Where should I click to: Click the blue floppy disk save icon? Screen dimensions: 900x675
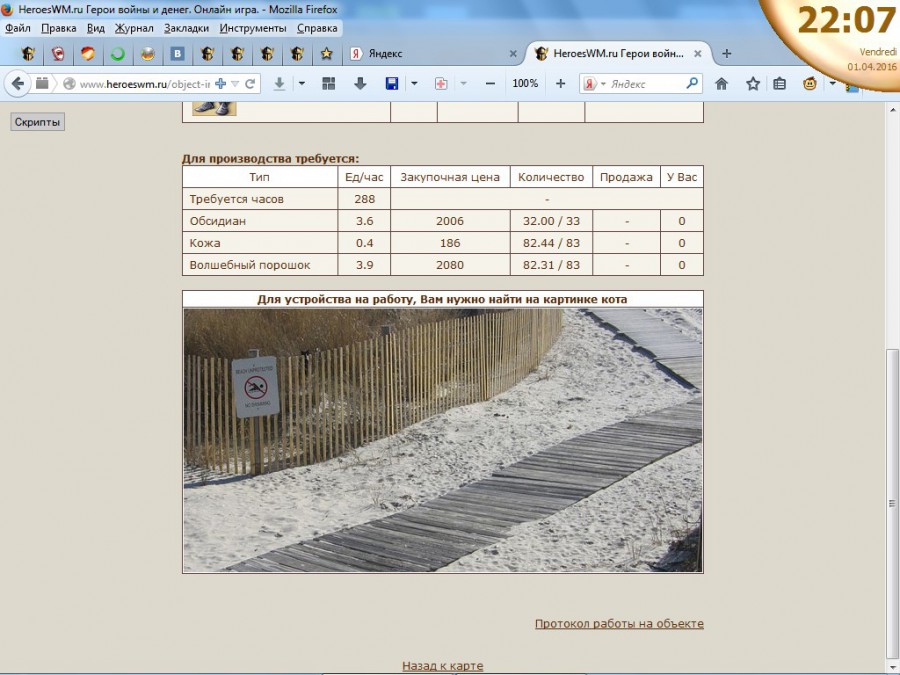tap(392, 84)
